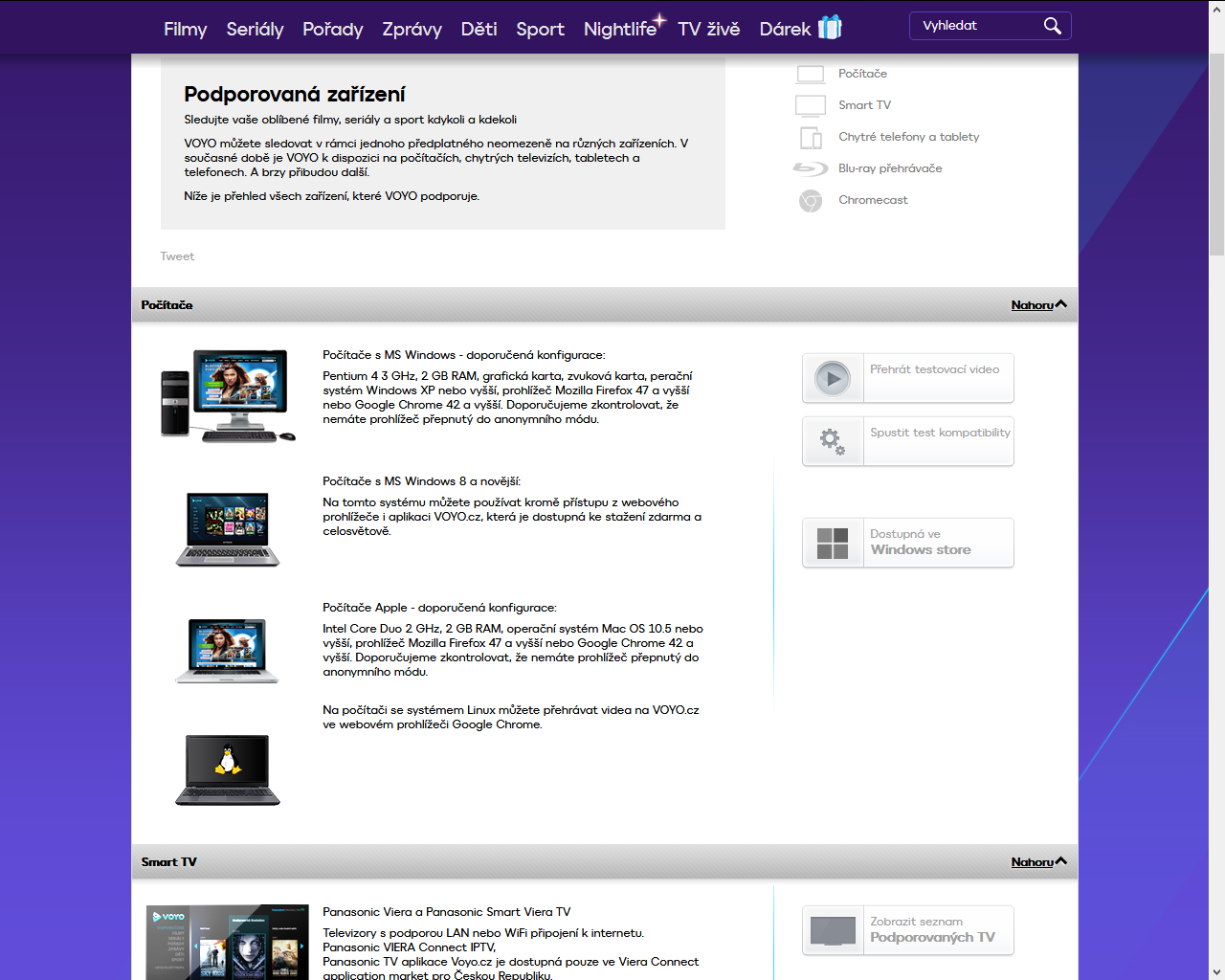Focus the Vyhledat search field

click(976, 26)
